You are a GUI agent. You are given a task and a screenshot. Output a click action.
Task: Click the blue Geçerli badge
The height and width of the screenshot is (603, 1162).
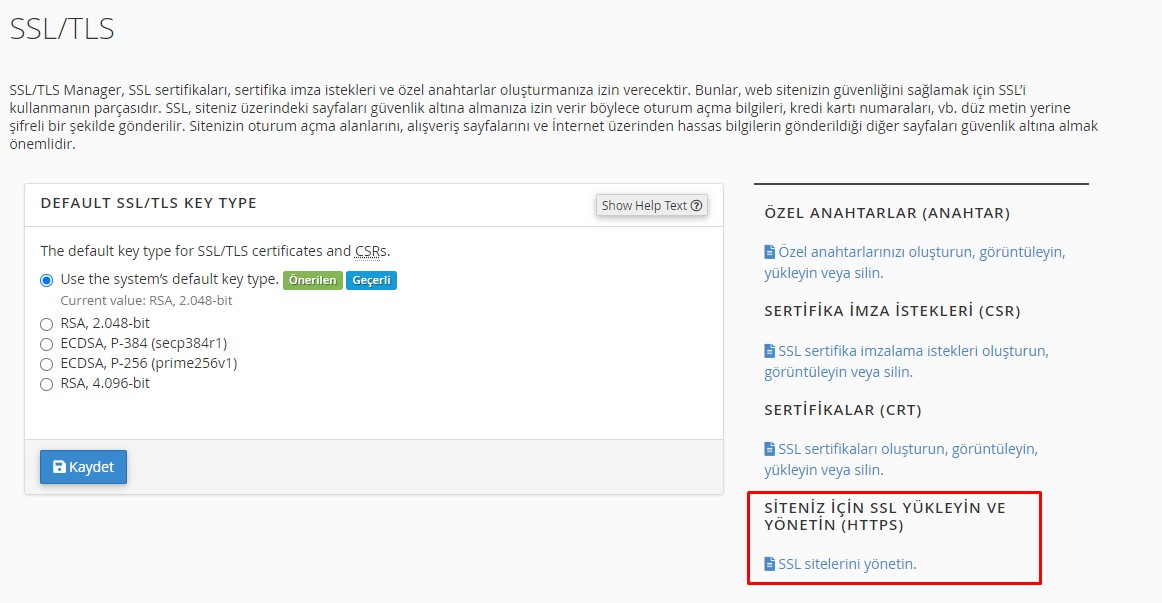coord(371,280)
